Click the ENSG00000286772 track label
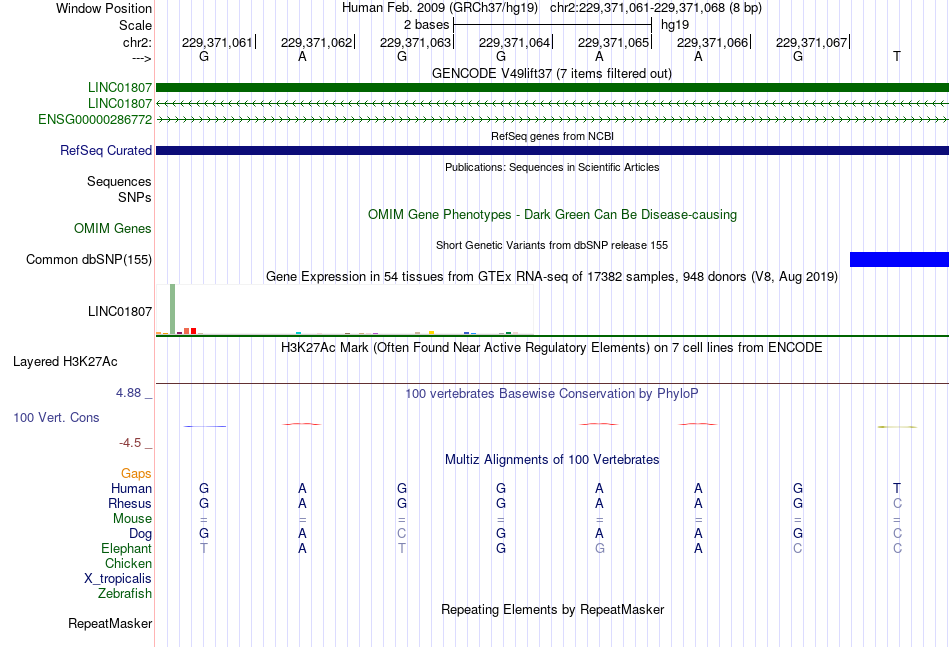950x647 pixels. pyautogui.click(x=95, y=119)
